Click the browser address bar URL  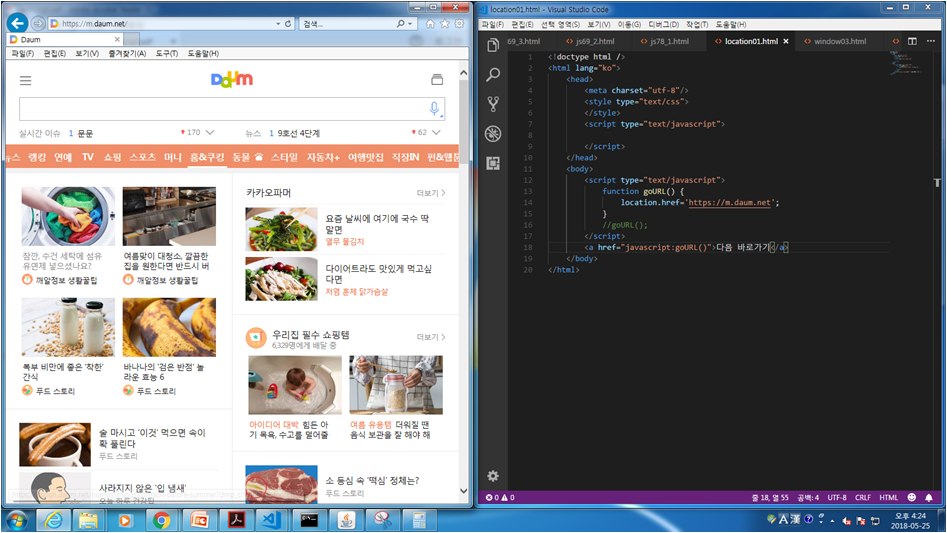(94, 24)
